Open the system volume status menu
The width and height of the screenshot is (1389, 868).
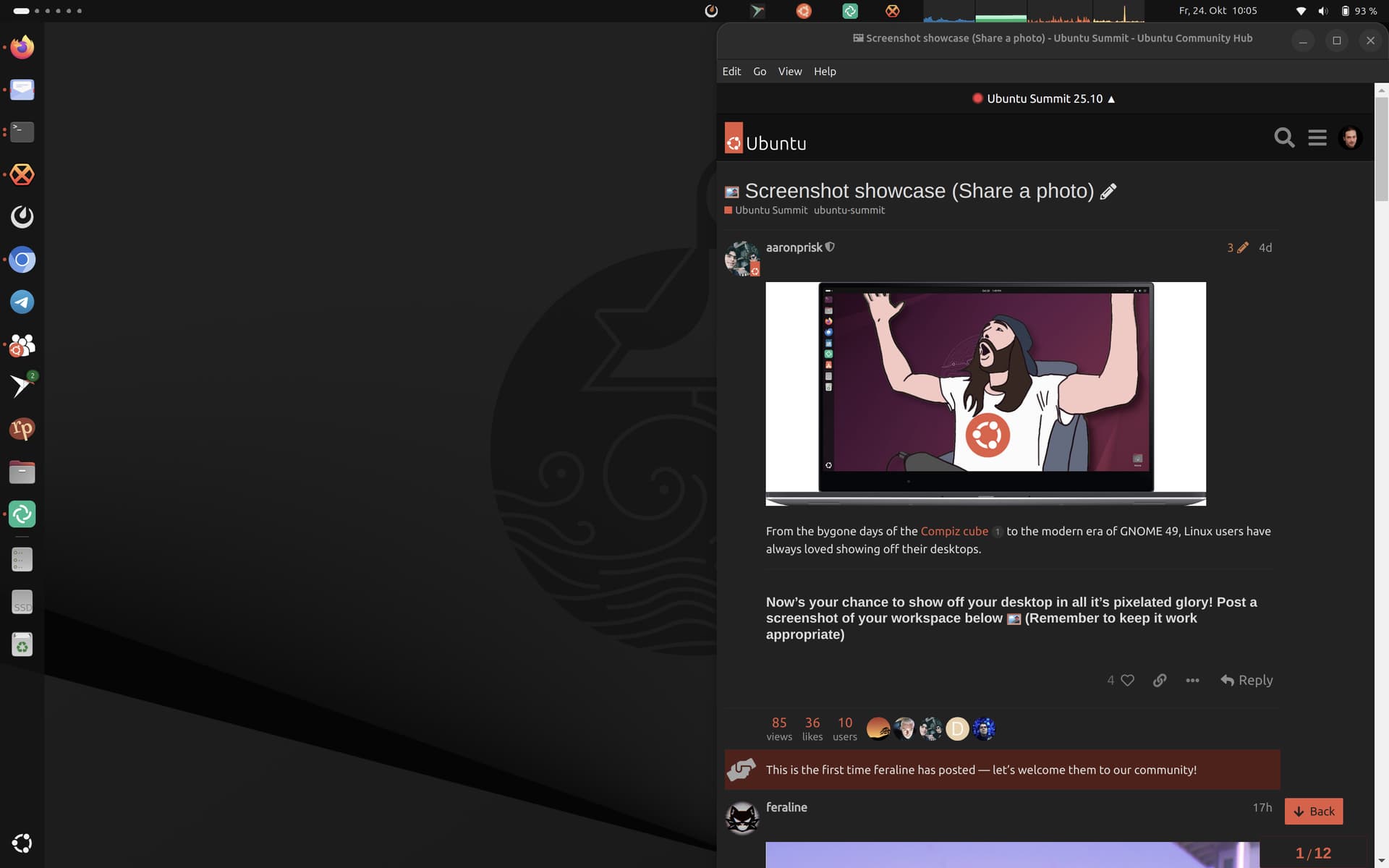click(1322, 11)
